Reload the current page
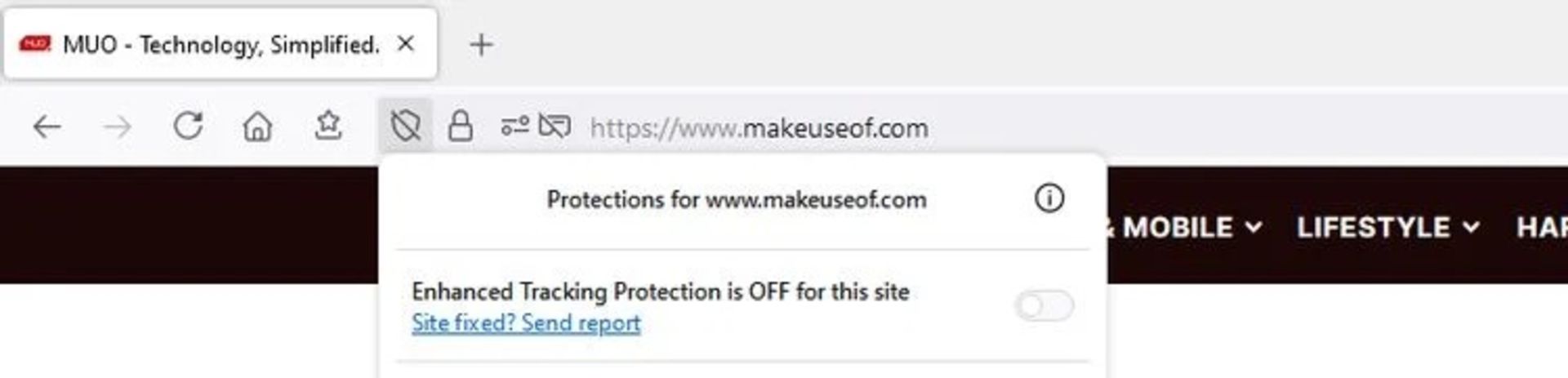The image size is (1568, 378). coord(188,127)
